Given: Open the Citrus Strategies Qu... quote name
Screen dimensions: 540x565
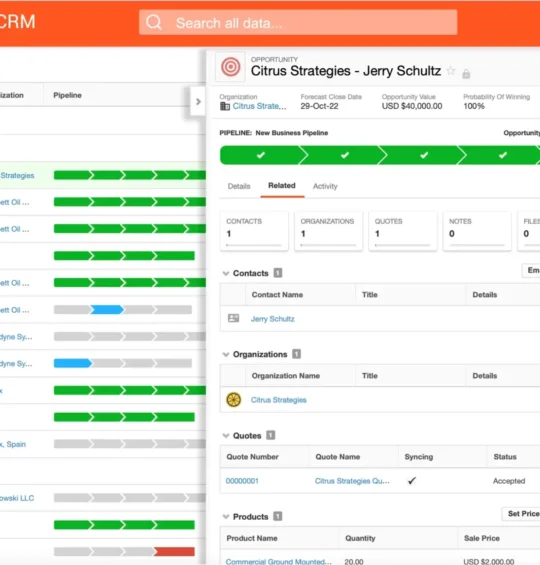Looking at the screenshot, I should click(x=352, y=481).
